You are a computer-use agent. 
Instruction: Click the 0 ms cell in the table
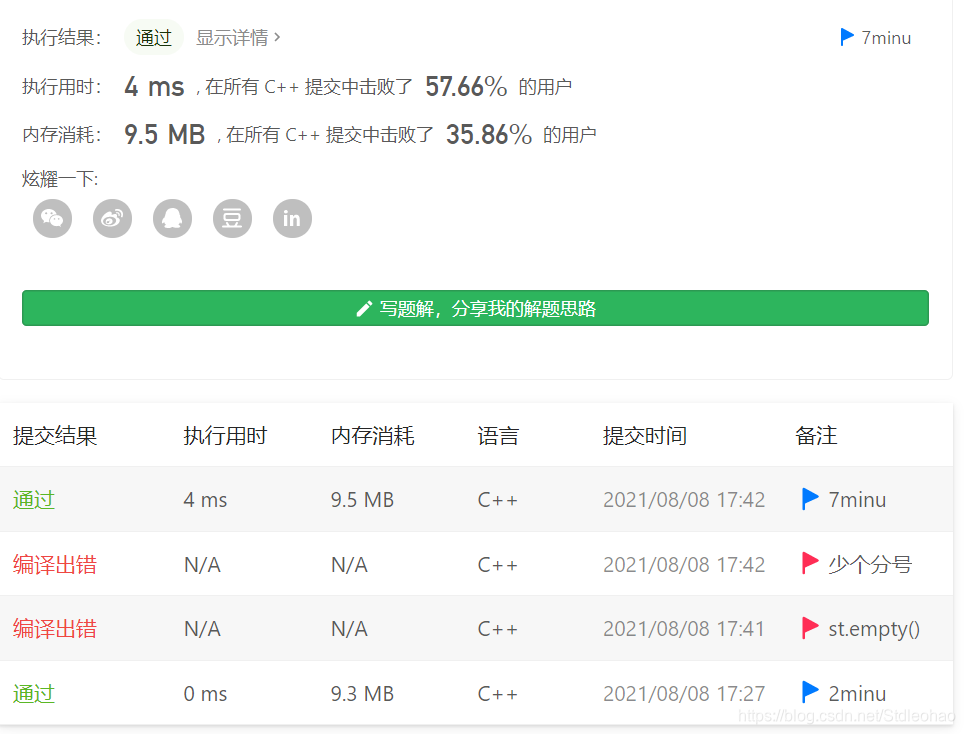click(x=205, y=693)
